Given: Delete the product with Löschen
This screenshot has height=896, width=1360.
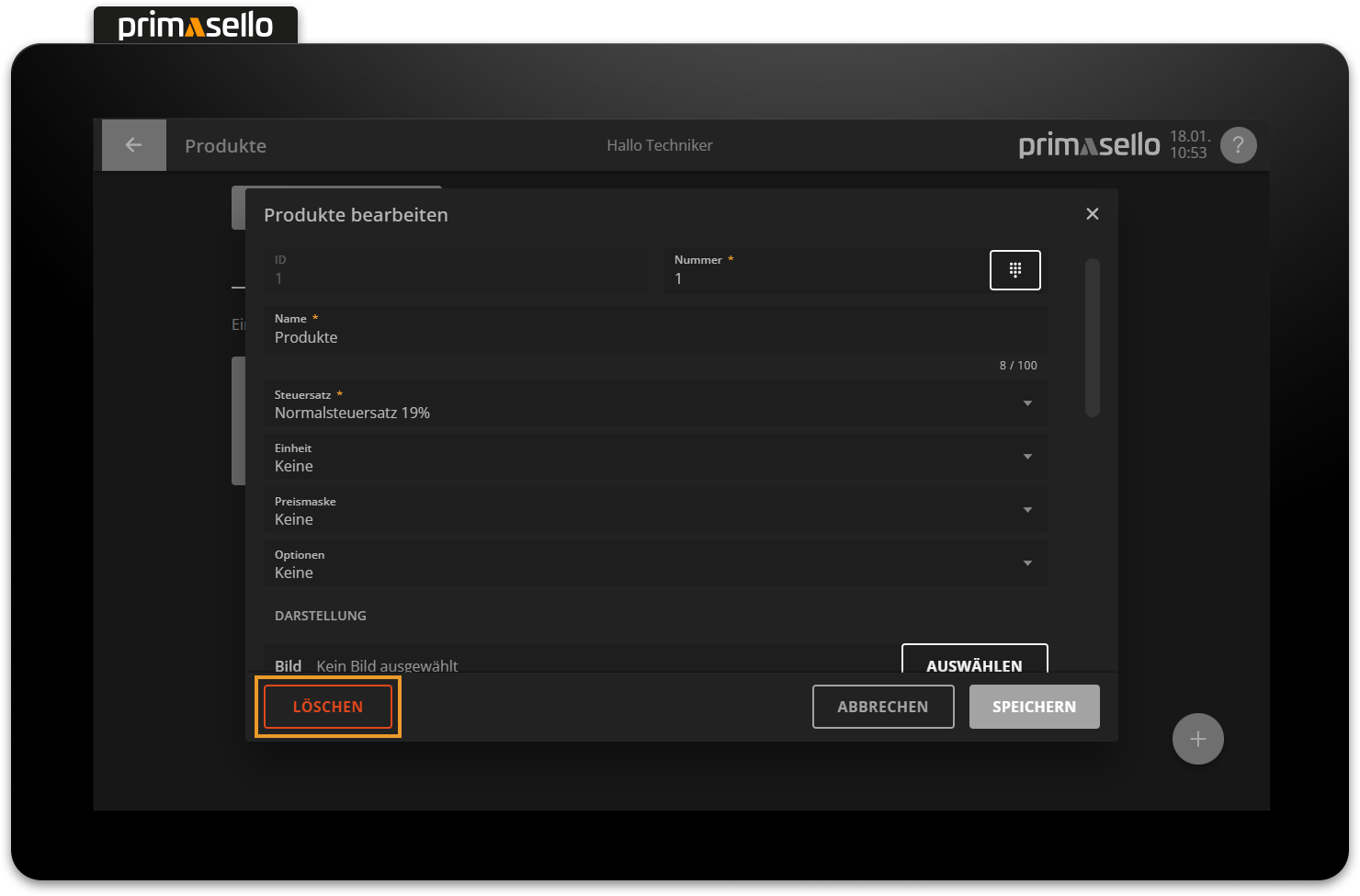Looking at the screenshot, I should (x=328, y=707).
